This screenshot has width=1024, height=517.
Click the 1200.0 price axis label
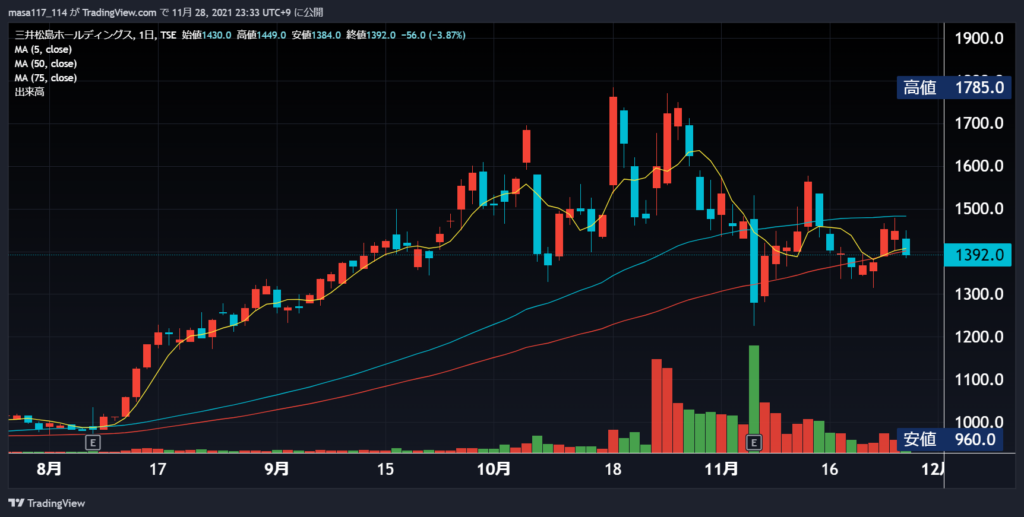[979, 337]
